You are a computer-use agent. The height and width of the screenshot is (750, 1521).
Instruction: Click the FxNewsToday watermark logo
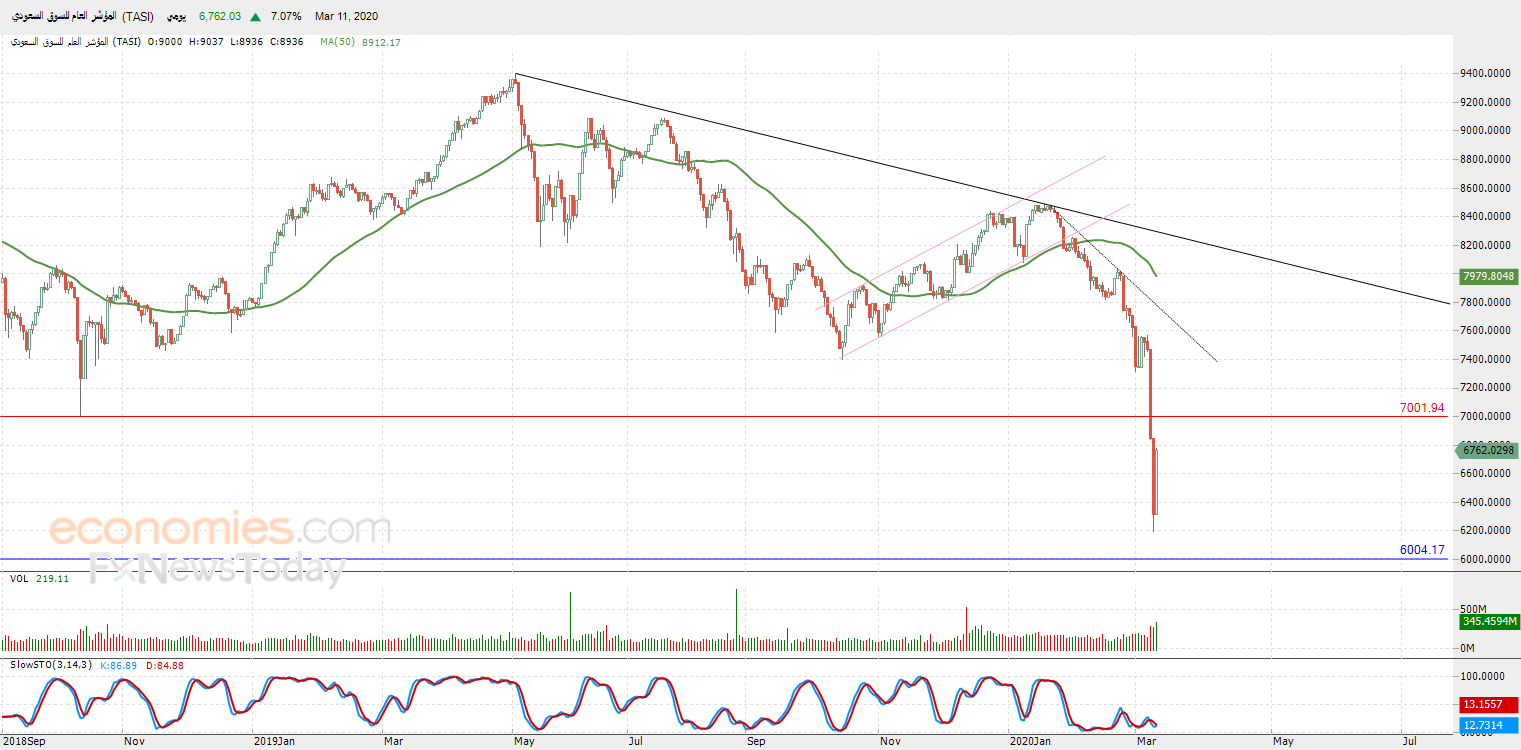217,569
